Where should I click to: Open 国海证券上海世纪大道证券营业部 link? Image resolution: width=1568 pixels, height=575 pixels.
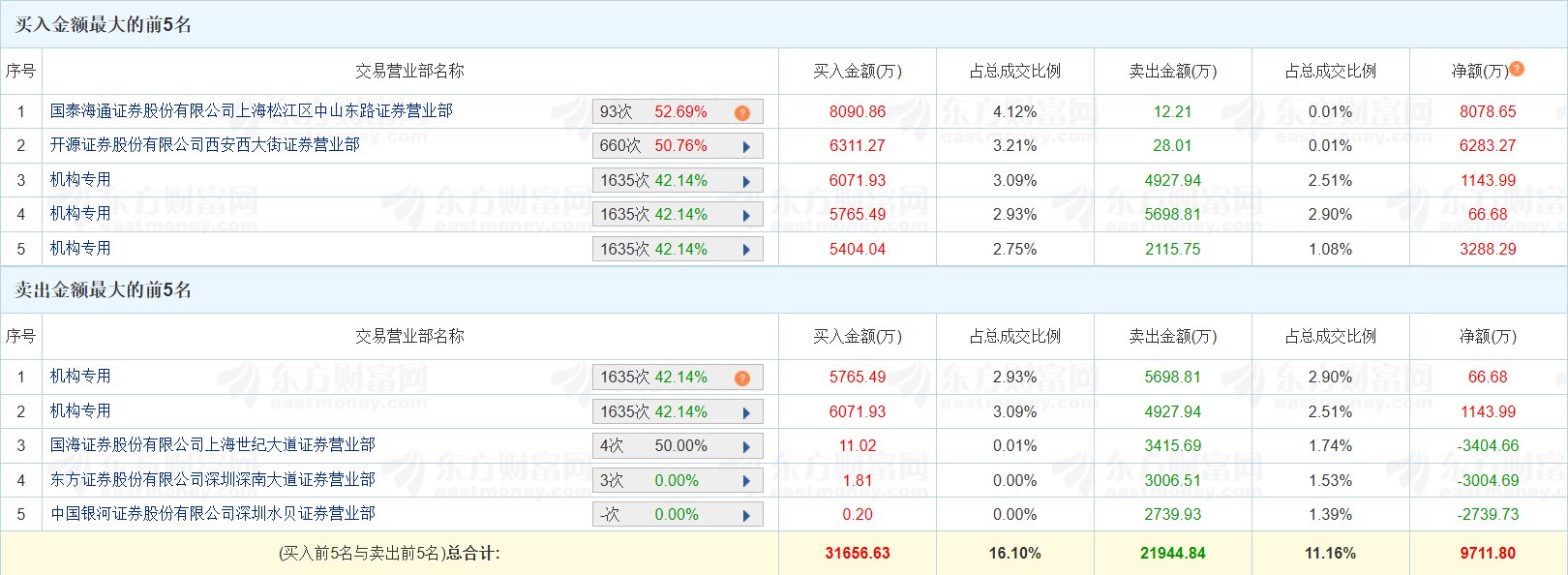click(212, 445)
